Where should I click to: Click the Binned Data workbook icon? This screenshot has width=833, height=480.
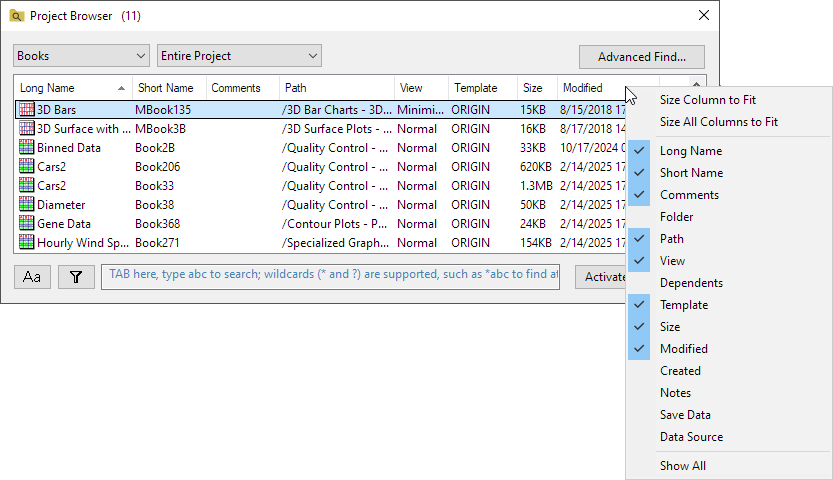(x=27, y=148)
